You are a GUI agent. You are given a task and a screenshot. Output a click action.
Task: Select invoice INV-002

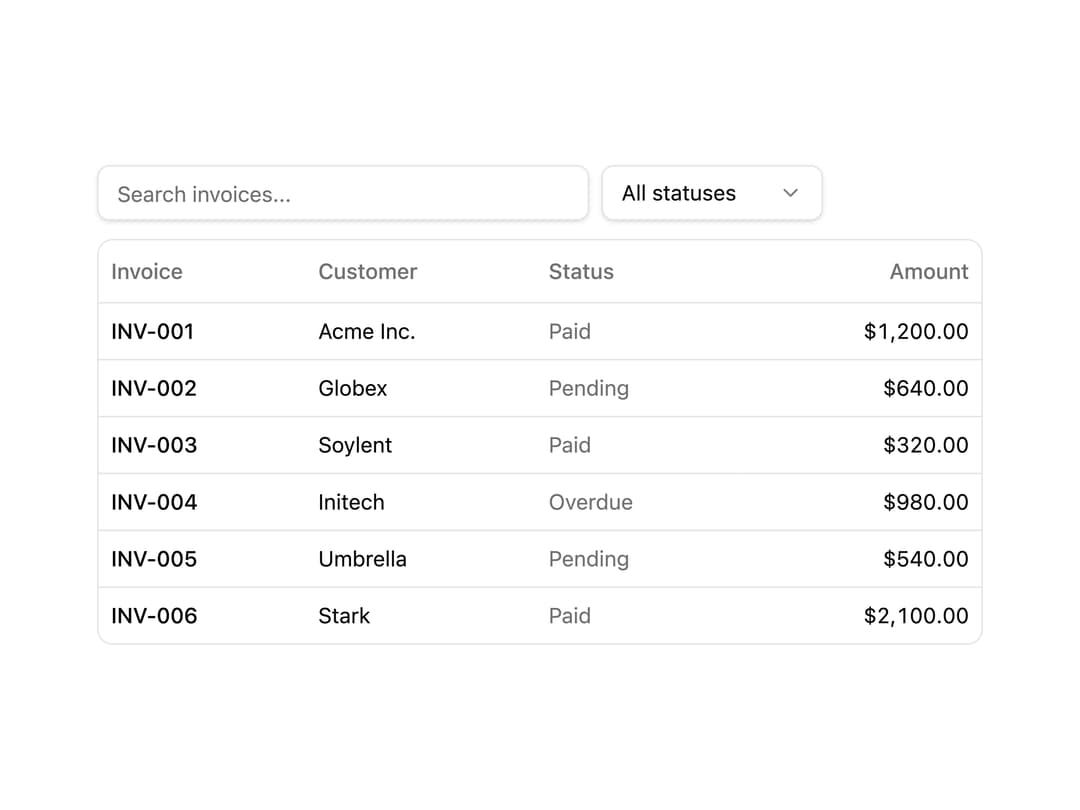(x=154, y=388)
